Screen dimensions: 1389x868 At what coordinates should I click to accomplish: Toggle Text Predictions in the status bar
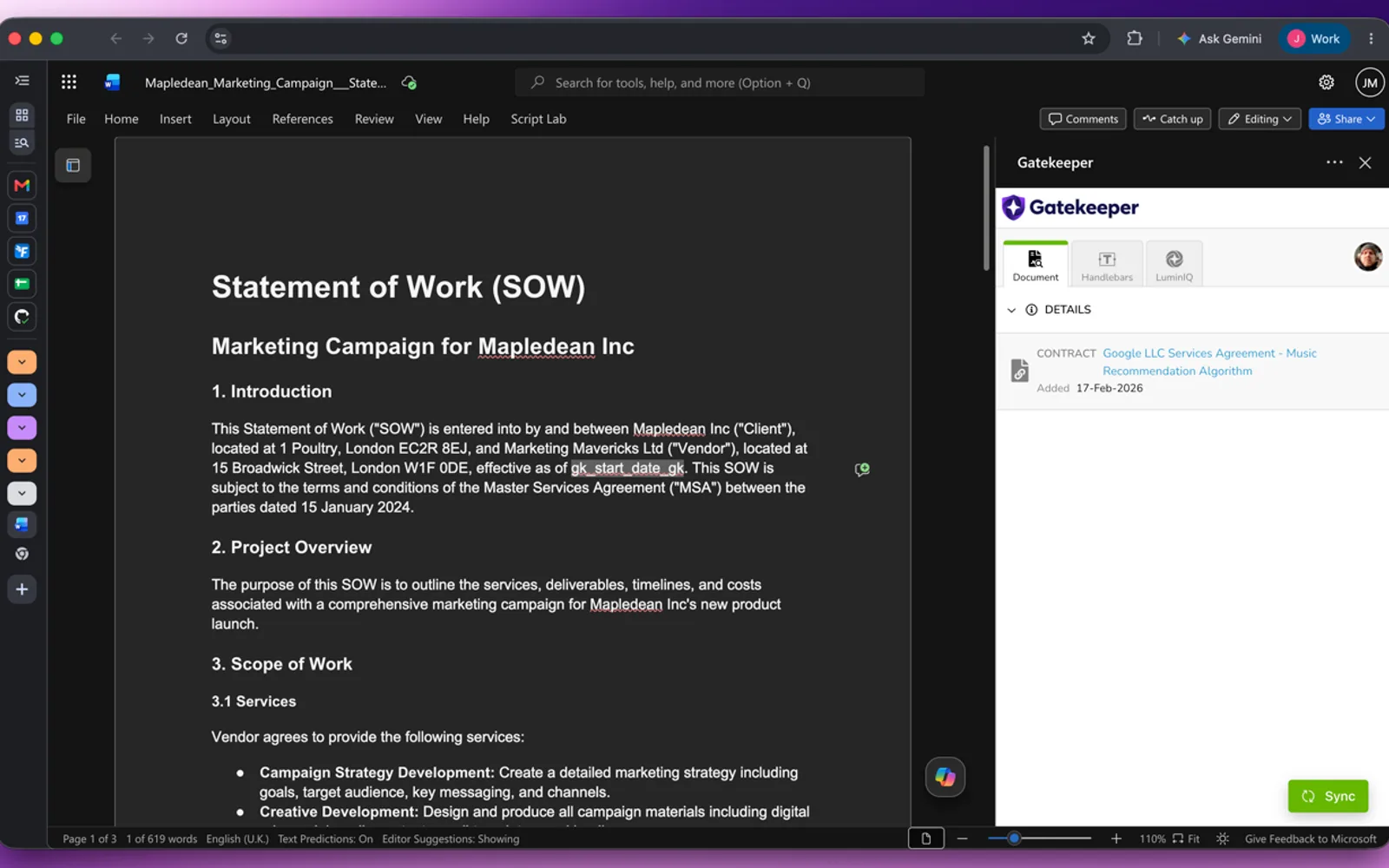coord(325,838)
